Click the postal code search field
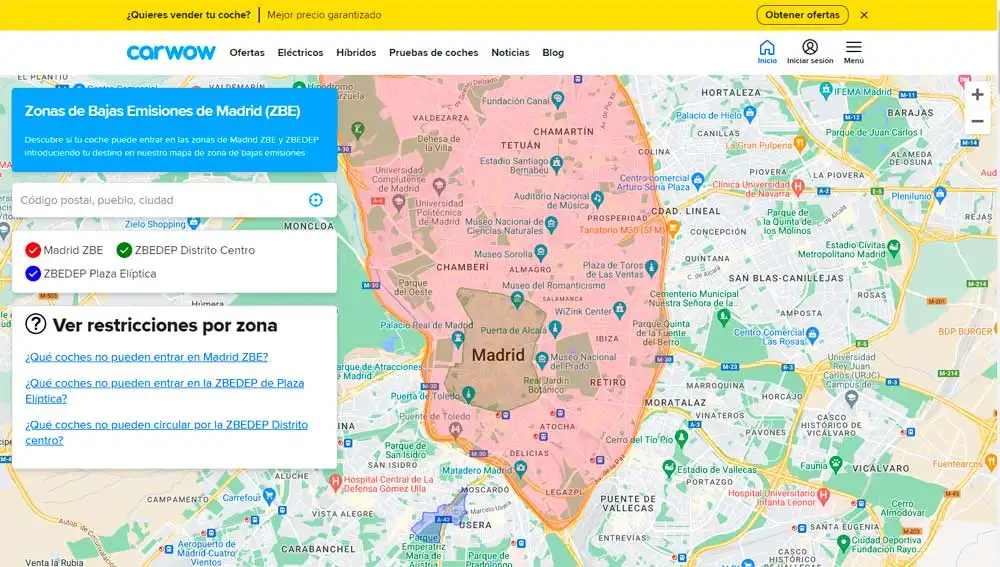This screenshot has height=567, width=1000. pos(160,200)
